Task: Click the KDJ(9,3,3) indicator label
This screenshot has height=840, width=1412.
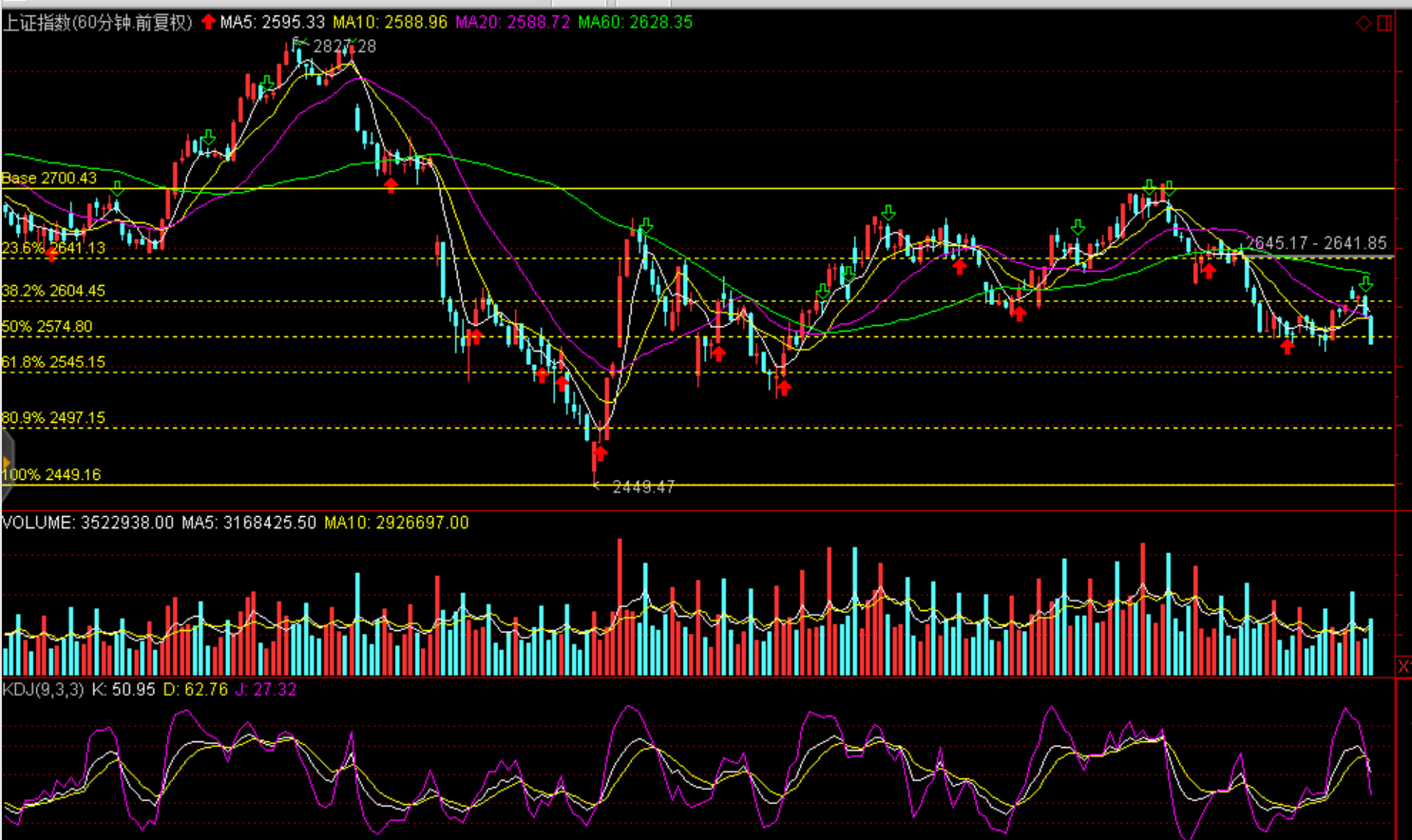Action: click(x=43, y=689)
